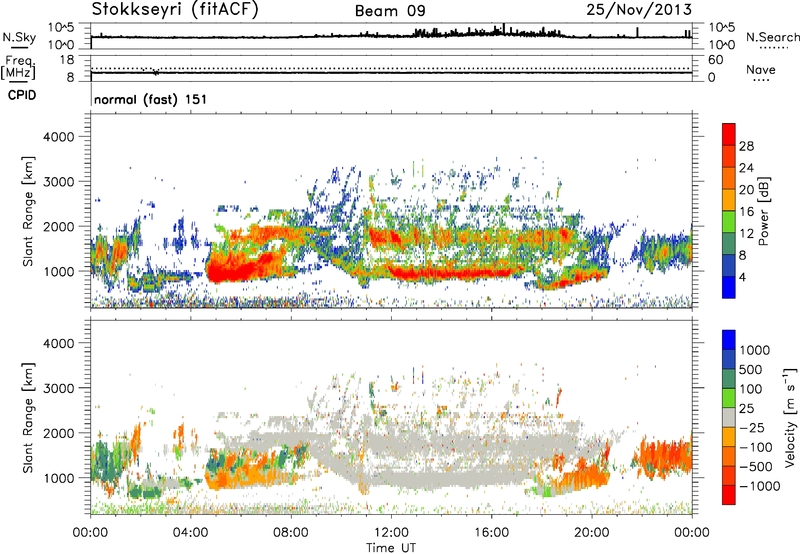Click the '60' Nave axis label
This screenshot has width=800, height=554.
tap(715, 60)
